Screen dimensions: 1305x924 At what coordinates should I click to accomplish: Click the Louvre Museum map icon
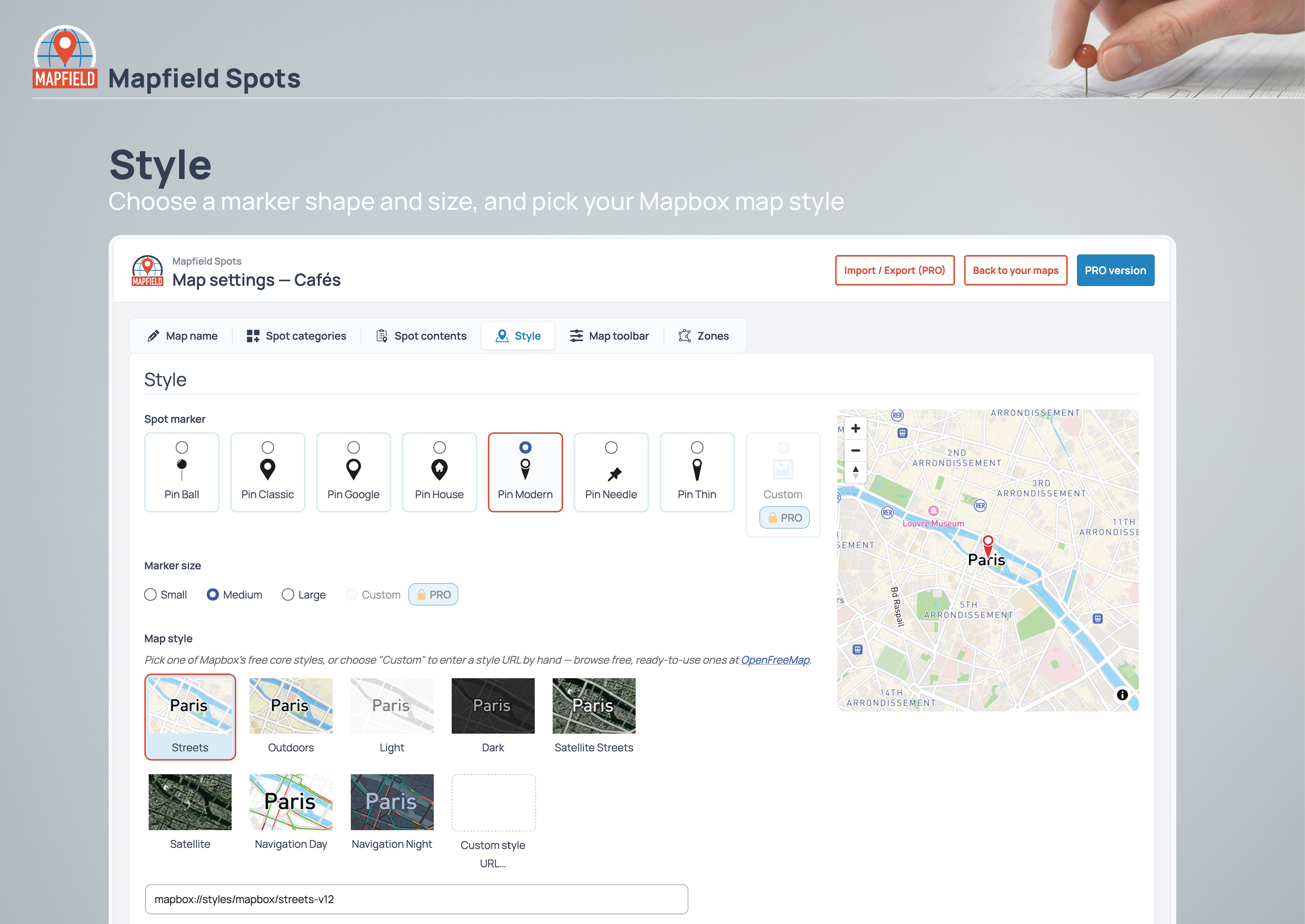[x=934, y=510]
